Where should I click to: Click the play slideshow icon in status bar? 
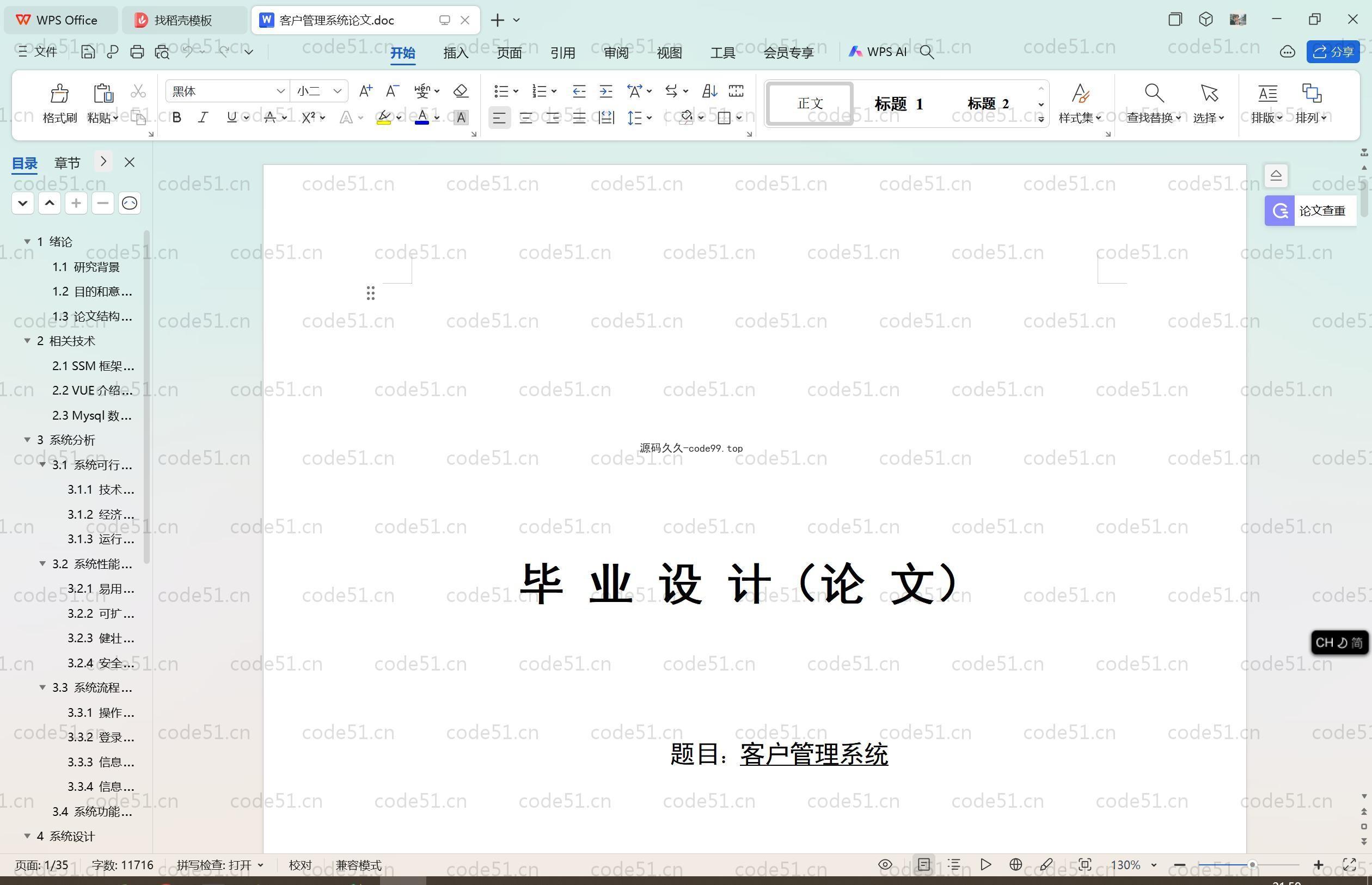(985, 864)
